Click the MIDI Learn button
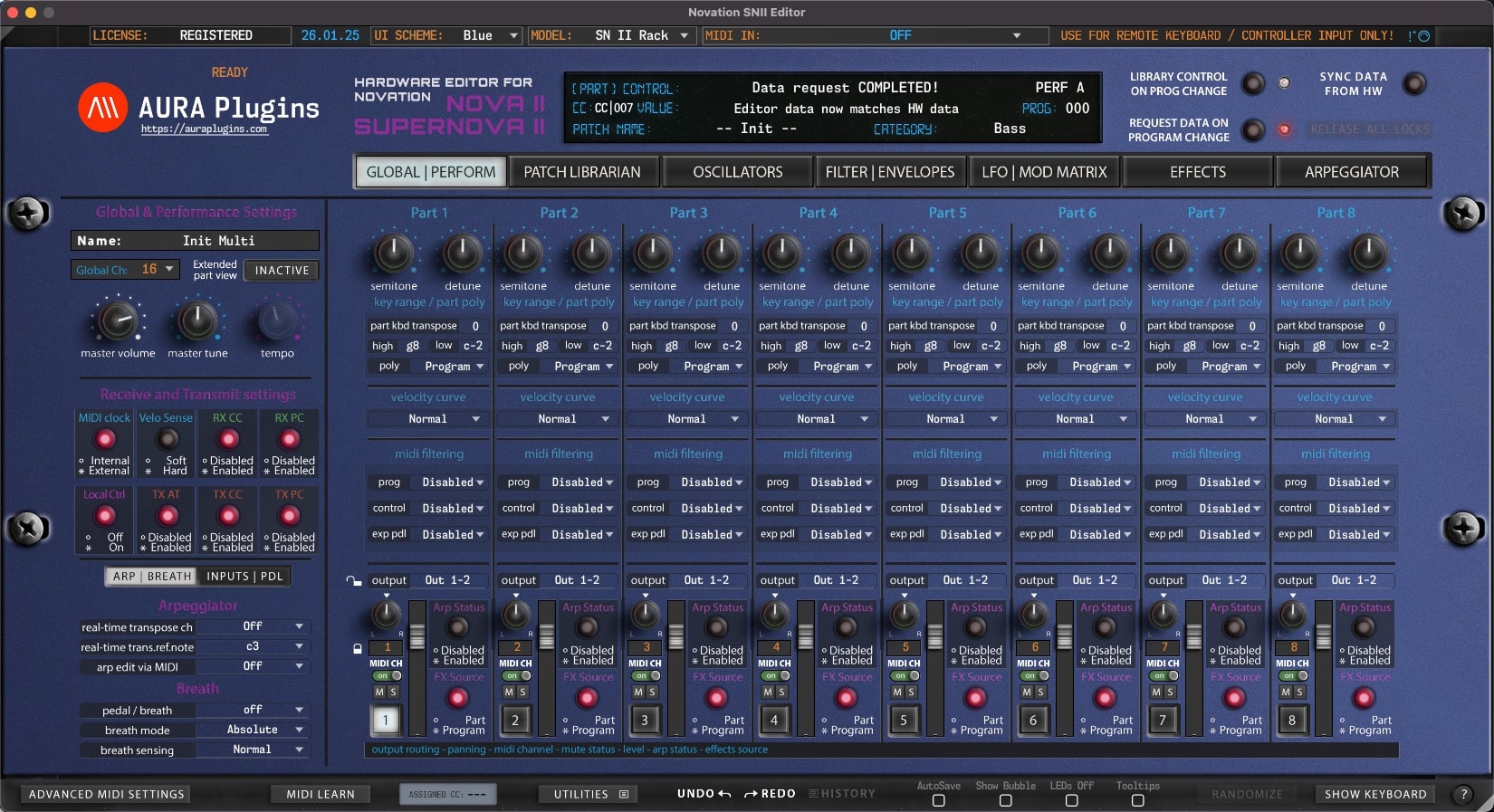 (321, 794)
